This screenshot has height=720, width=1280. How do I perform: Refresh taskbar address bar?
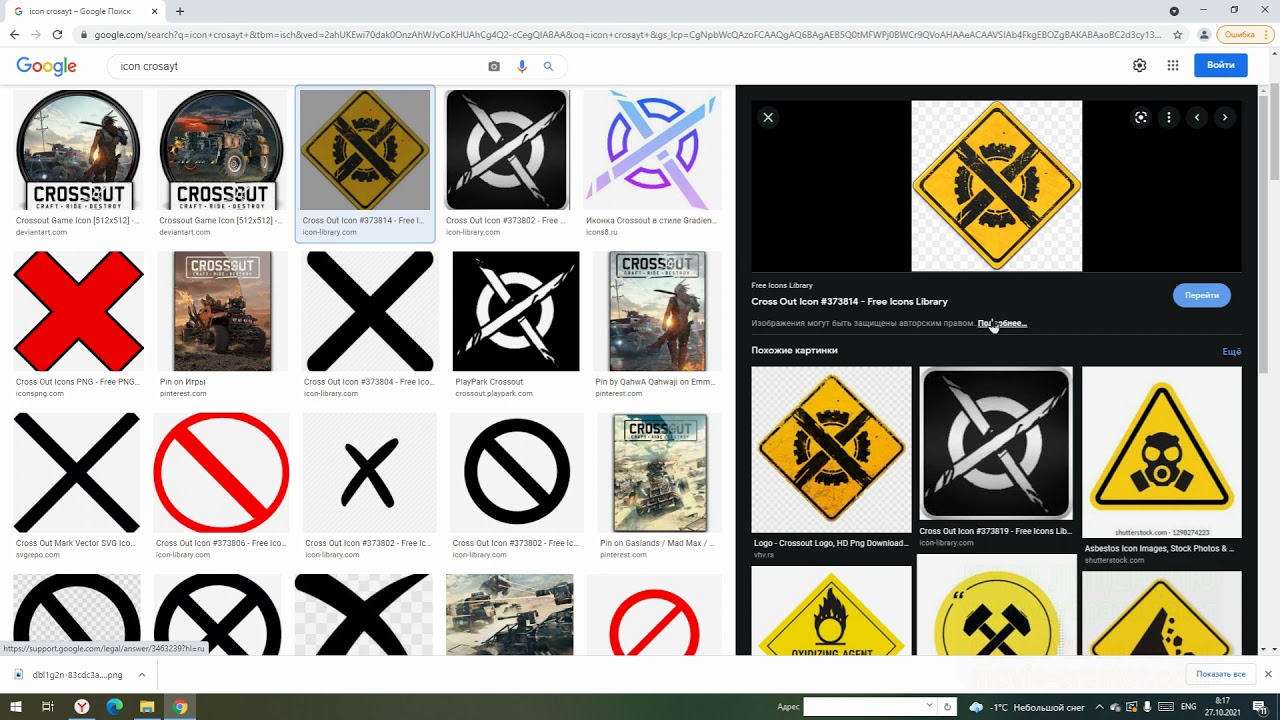pyautogui.click(x=948, y=707)
